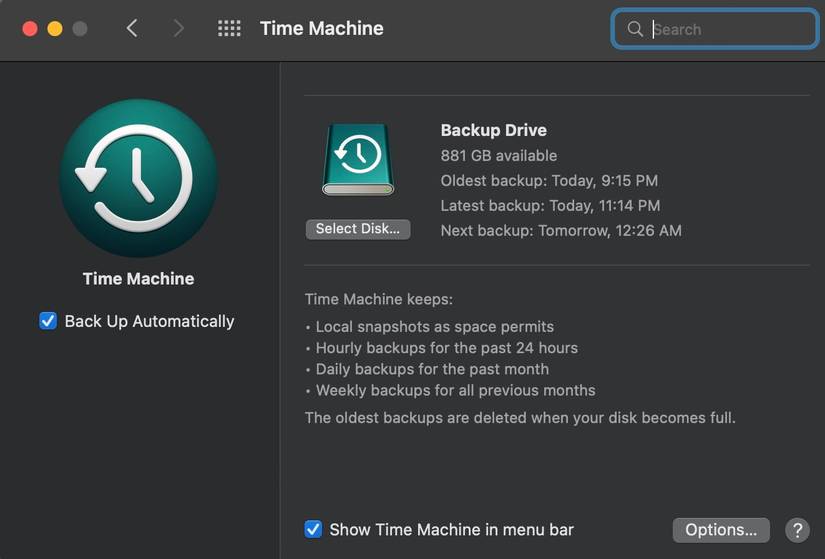
Task: Close the Time Machine preferences window
Action: [x=30, y=29]
